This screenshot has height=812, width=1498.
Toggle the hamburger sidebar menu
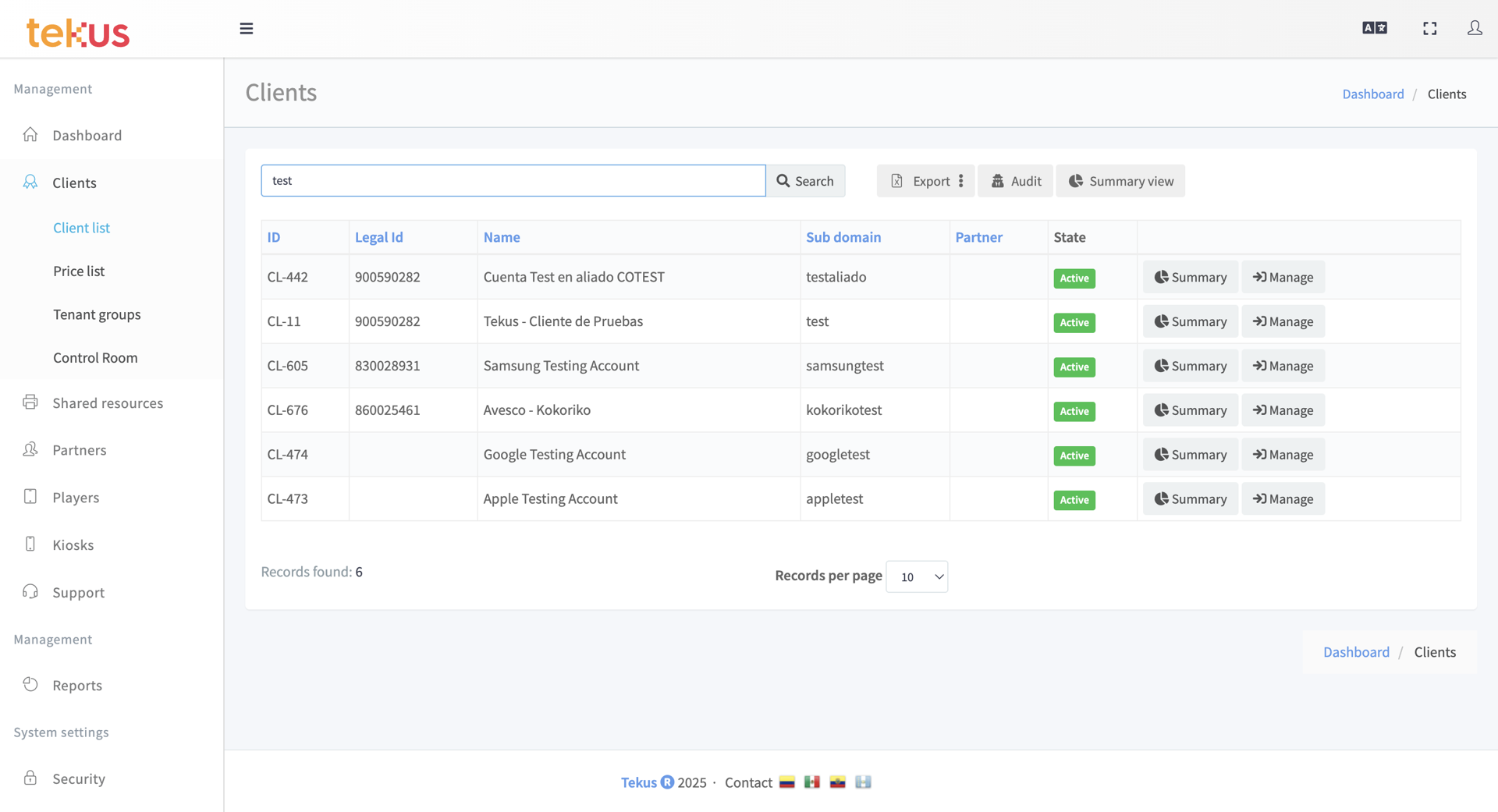[247, 29]
